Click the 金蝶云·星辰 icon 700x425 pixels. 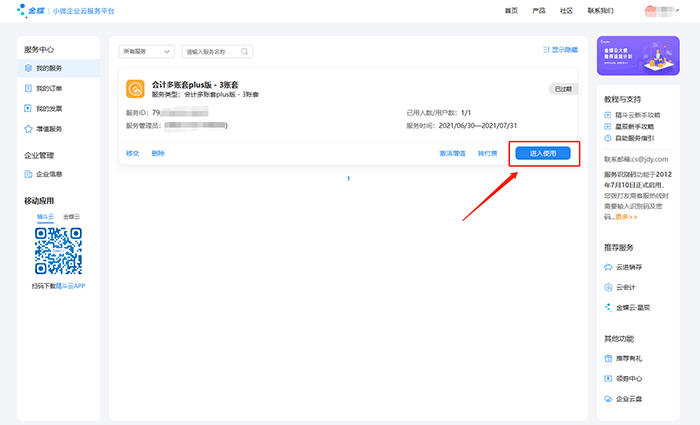pyautogui.click(x=608, y=307)
